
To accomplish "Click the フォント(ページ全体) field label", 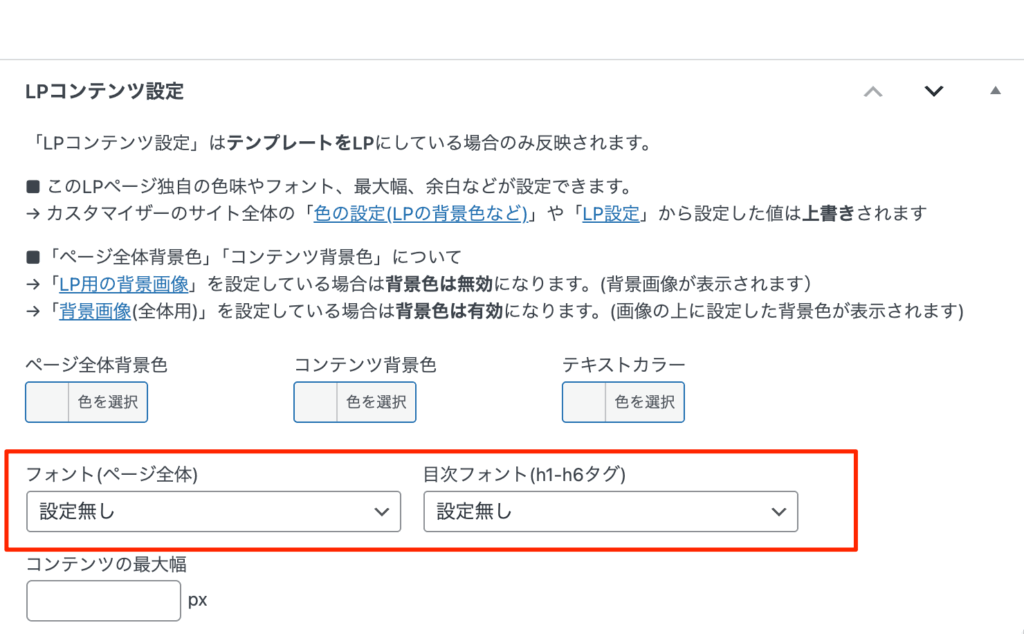I will coord(112,474).
